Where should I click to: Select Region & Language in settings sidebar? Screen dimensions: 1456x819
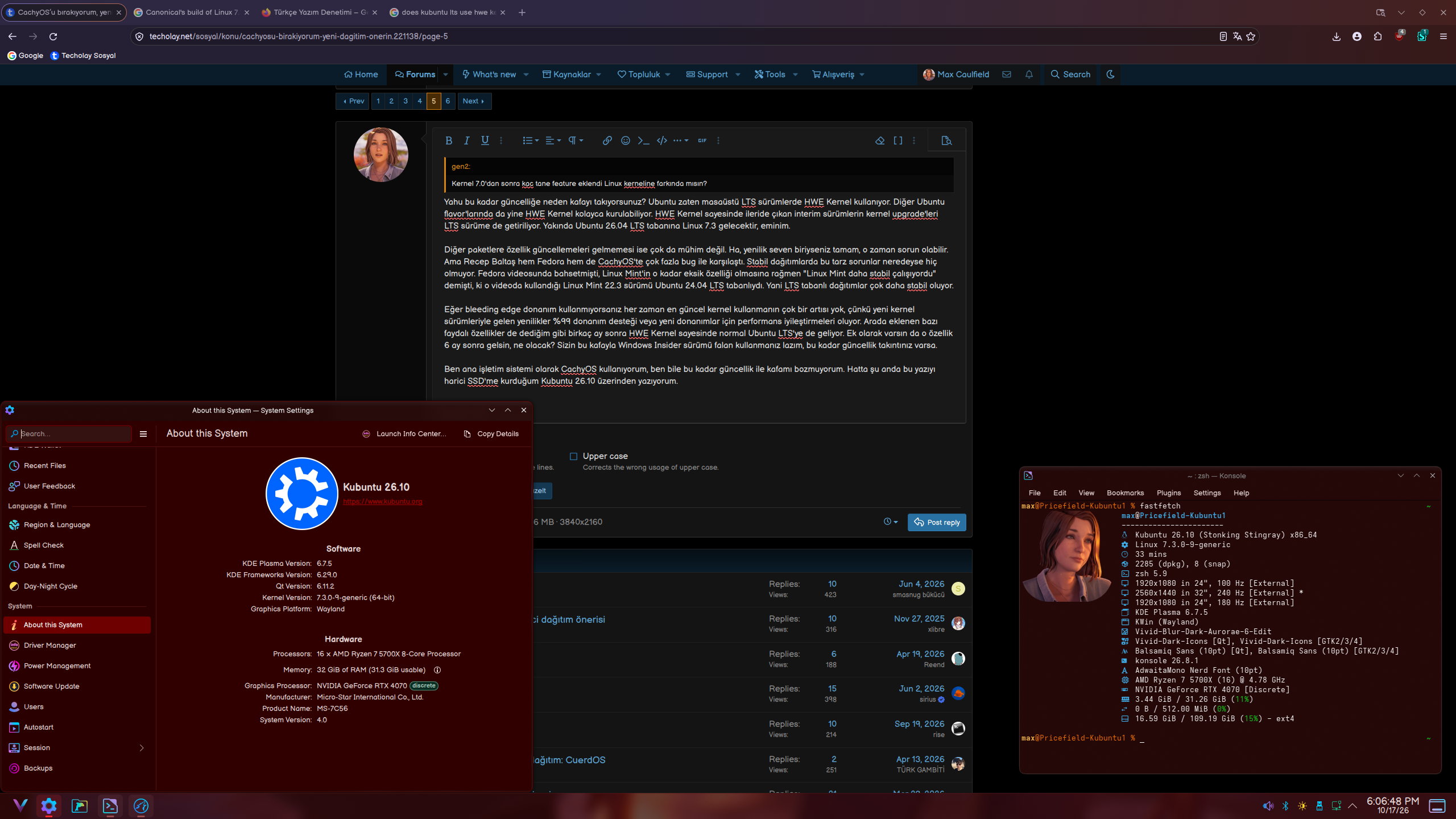point(77,524)
